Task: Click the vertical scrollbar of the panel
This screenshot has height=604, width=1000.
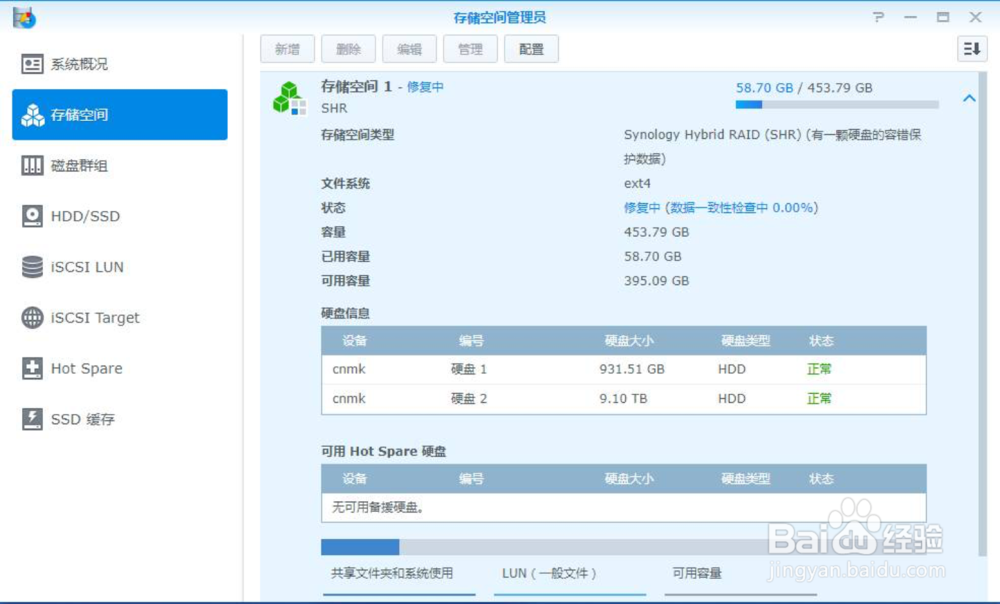Action: tap(982, 313)
